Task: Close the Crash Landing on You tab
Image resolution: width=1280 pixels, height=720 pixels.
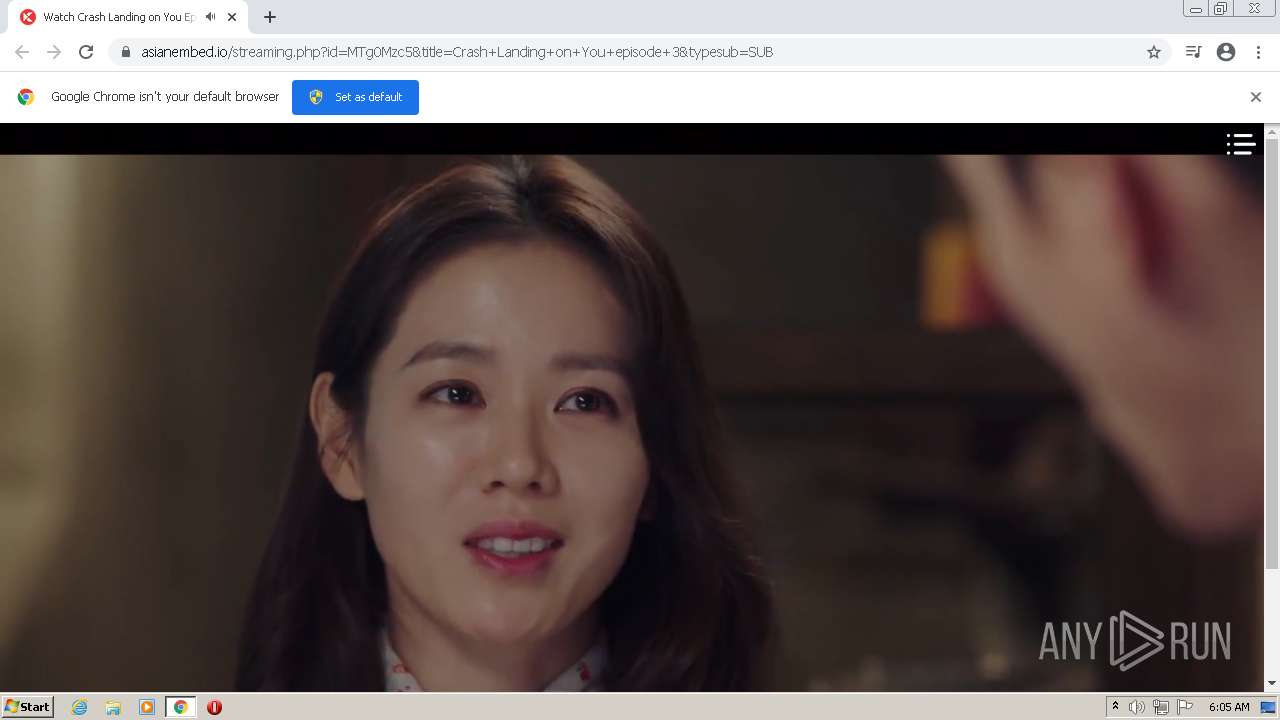Action: pos(232,17)
